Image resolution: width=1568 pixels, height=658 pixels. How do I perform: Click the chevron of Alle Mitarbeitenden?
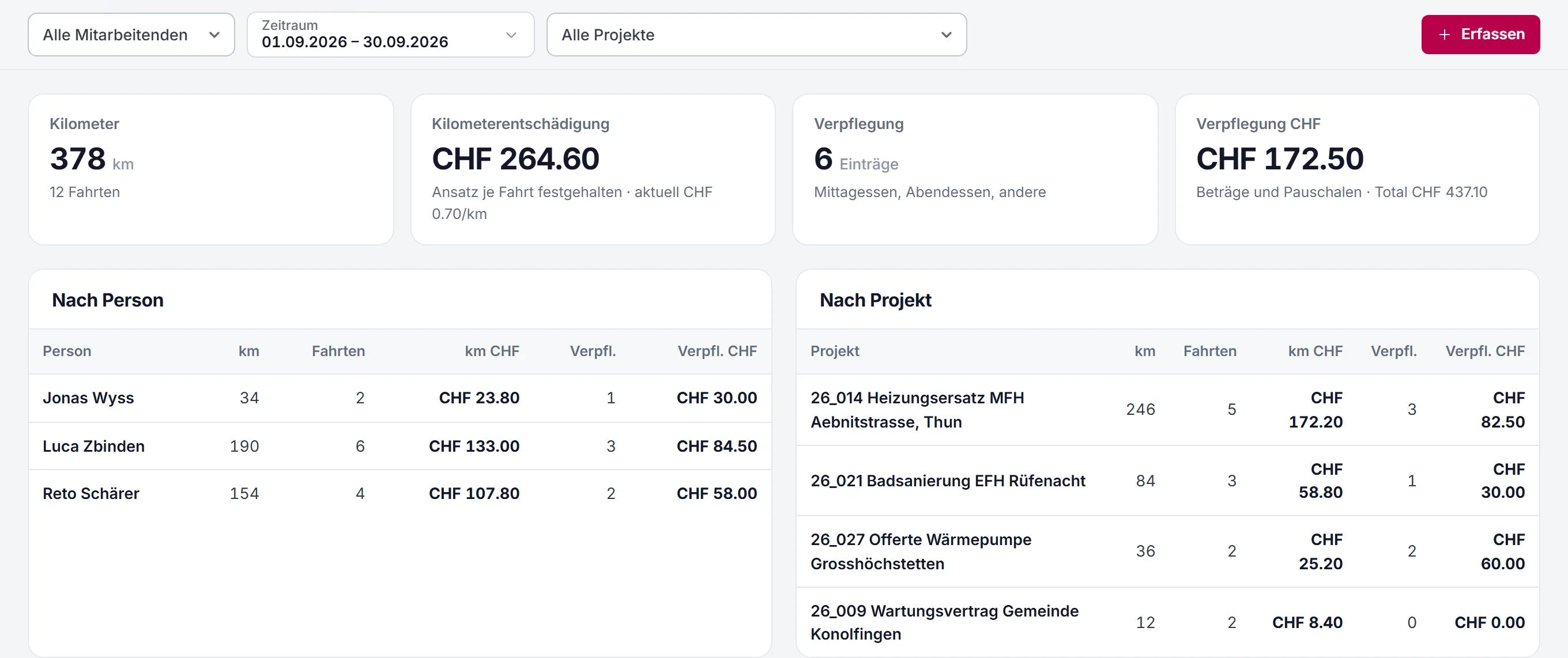click(x=214, y=35)
